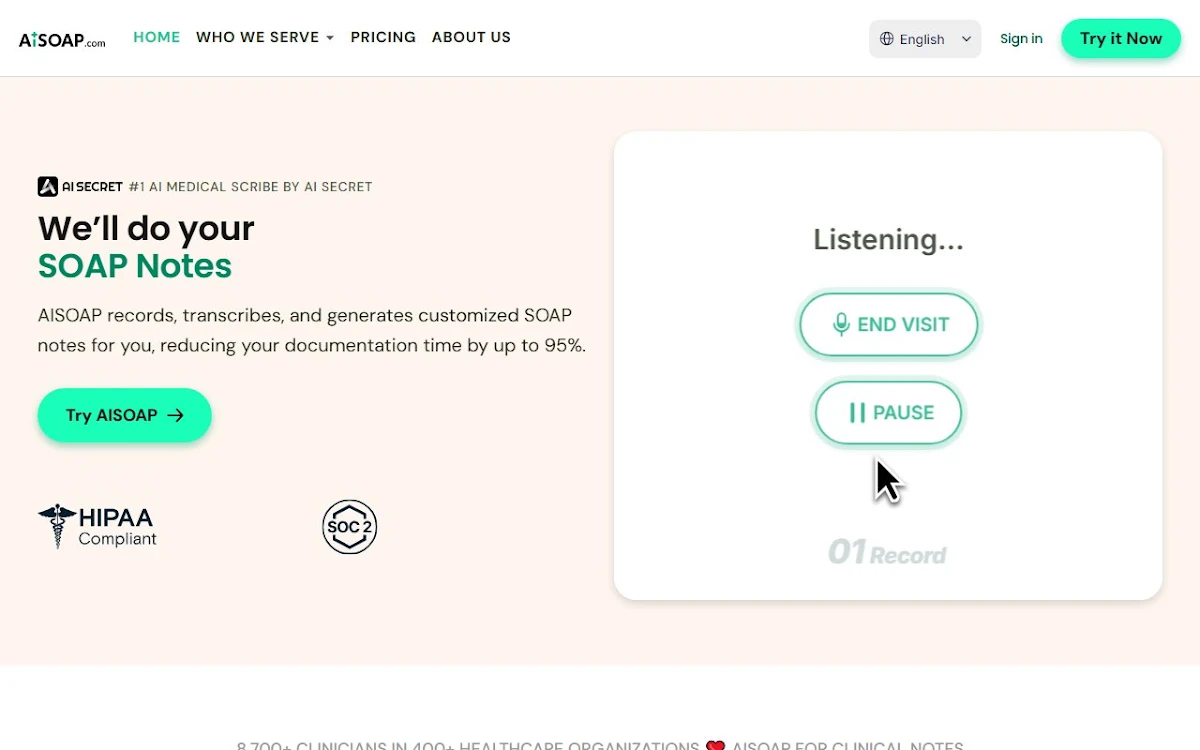Viewport: 1200px width, 750px height.
Task: Open the English language selector
Action: pyautogui.click(x=925, y=39)
